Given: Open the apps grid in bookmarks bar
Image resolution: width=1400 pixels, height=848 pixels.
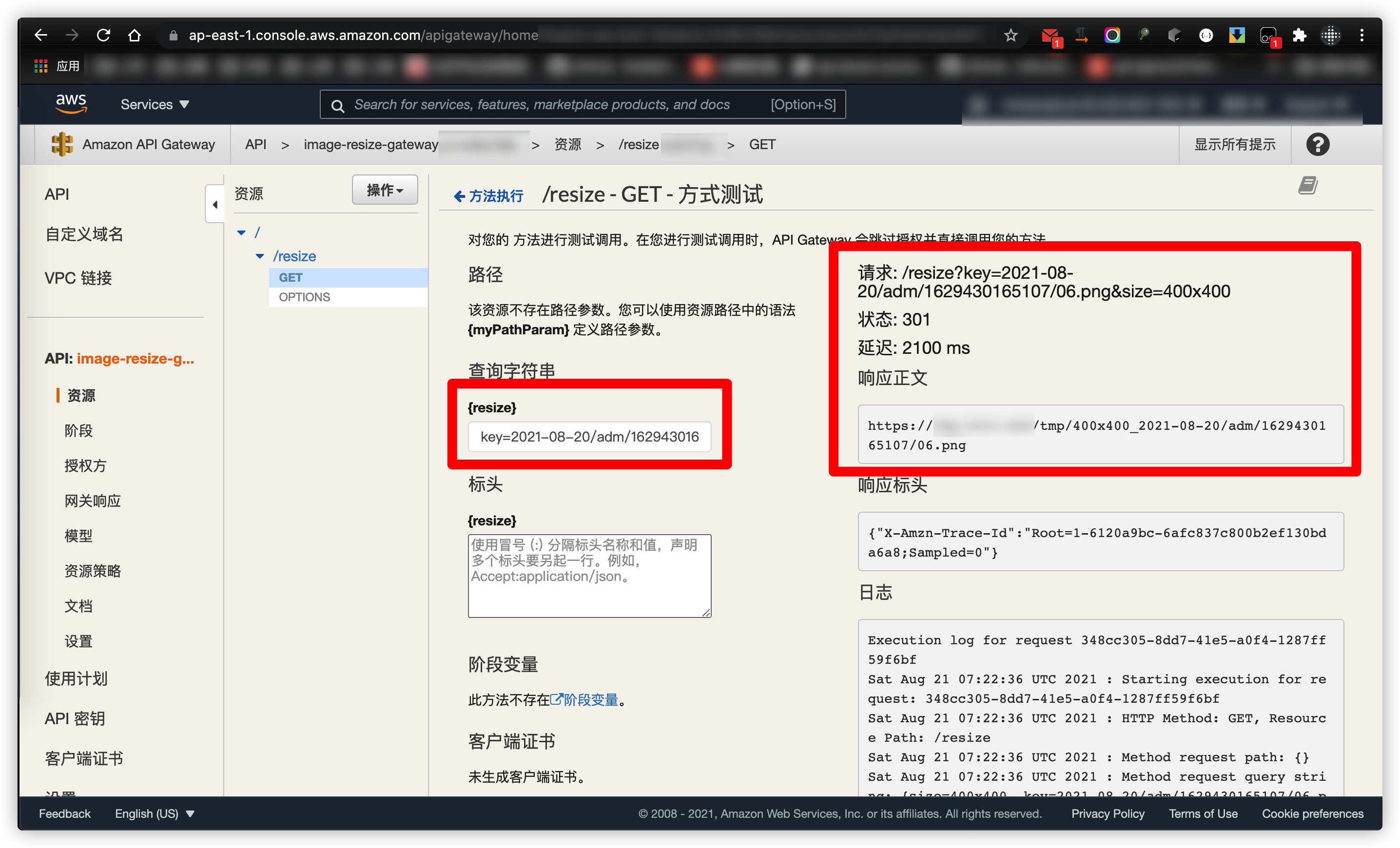Looking at the screenshot, I should (x=41, y=66).
